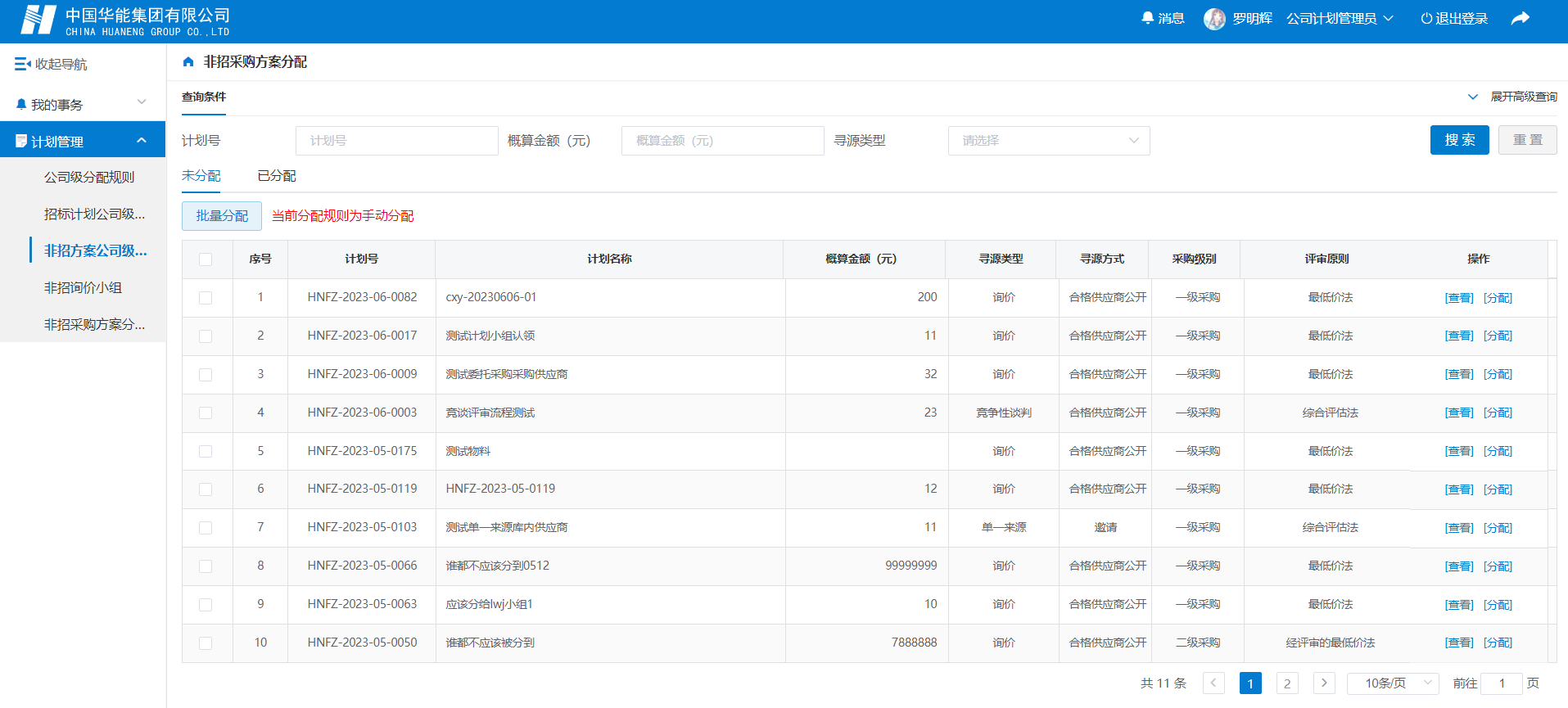Check the row for HNFZ-2023-06-0003
Viewport: 1568px width, 708px height.
[x=206, y=413]
